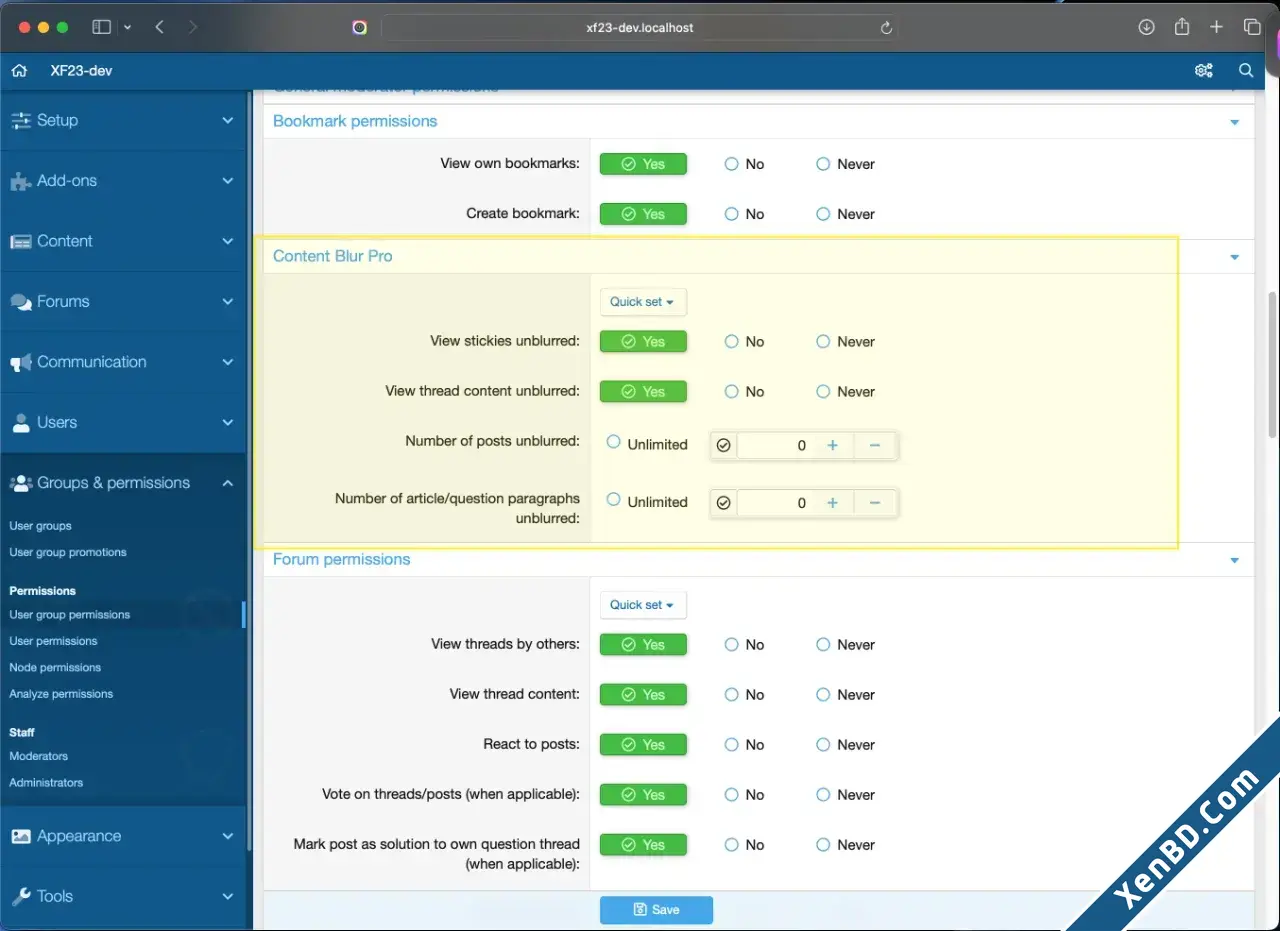The image size is (1280, 931).
Task: Click the Content Blur Pro heading
Action: [x=333, y=256]
